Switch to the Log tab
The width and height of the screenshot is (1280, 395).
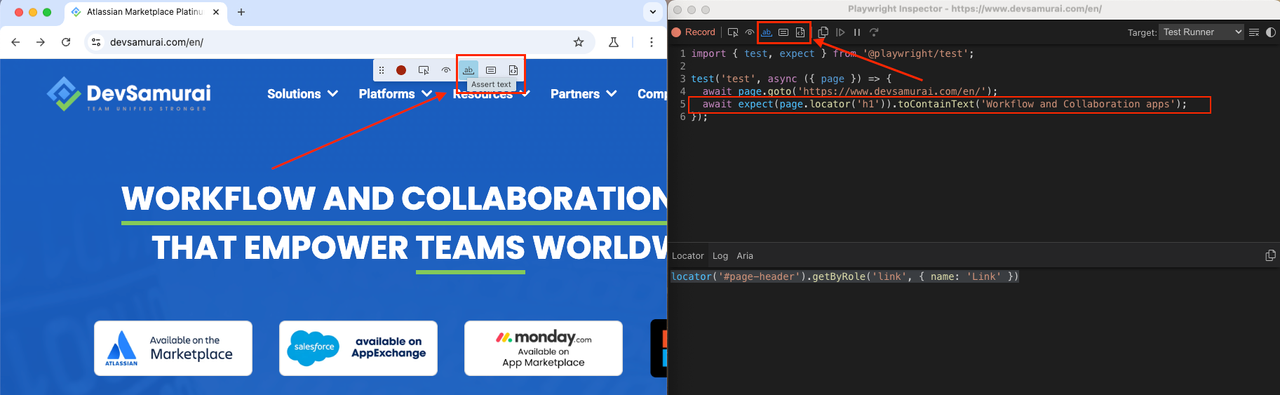[x=720, y=256]
